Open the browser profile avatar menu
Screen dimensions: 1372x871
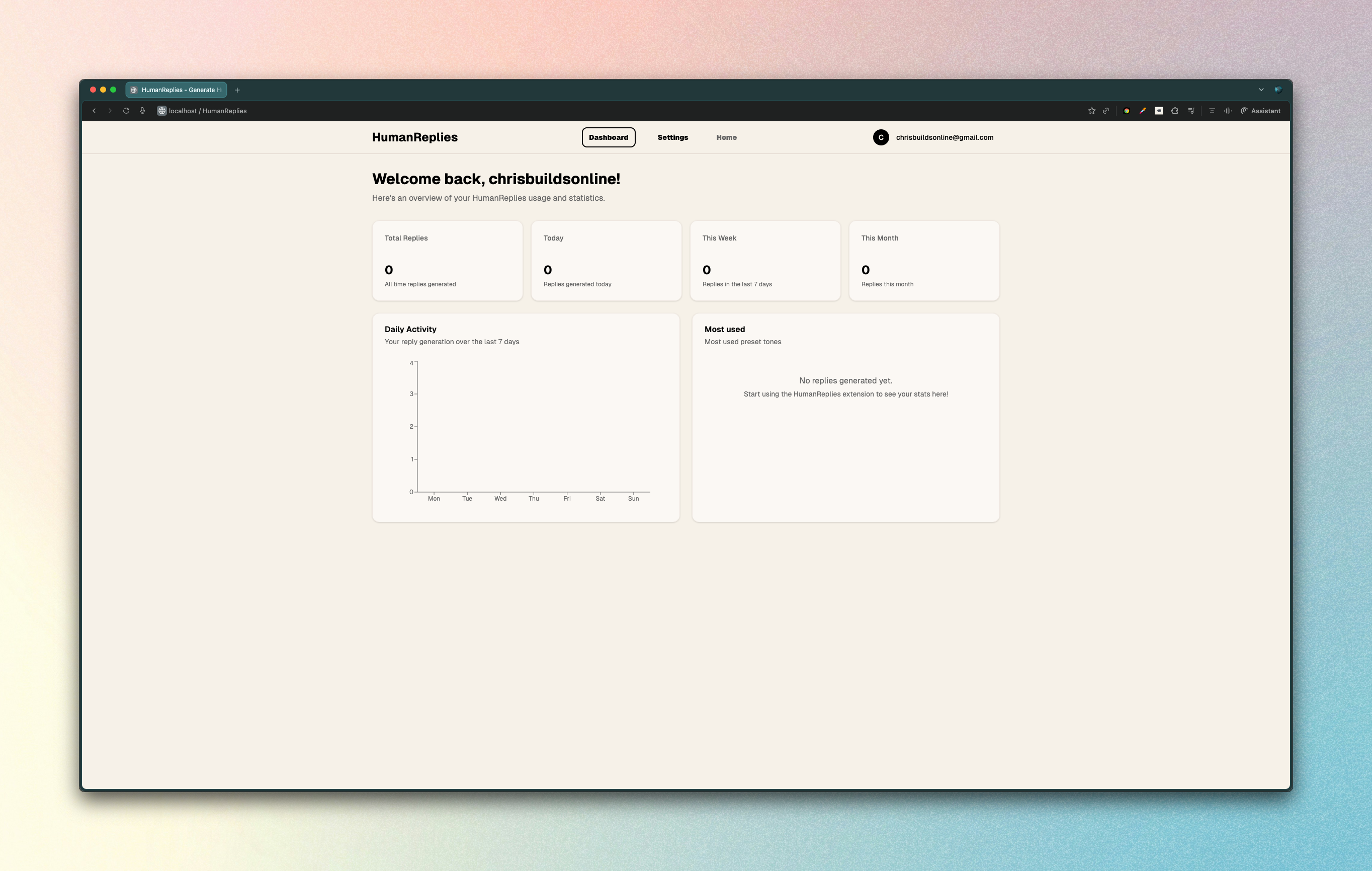click(1278, 90)
